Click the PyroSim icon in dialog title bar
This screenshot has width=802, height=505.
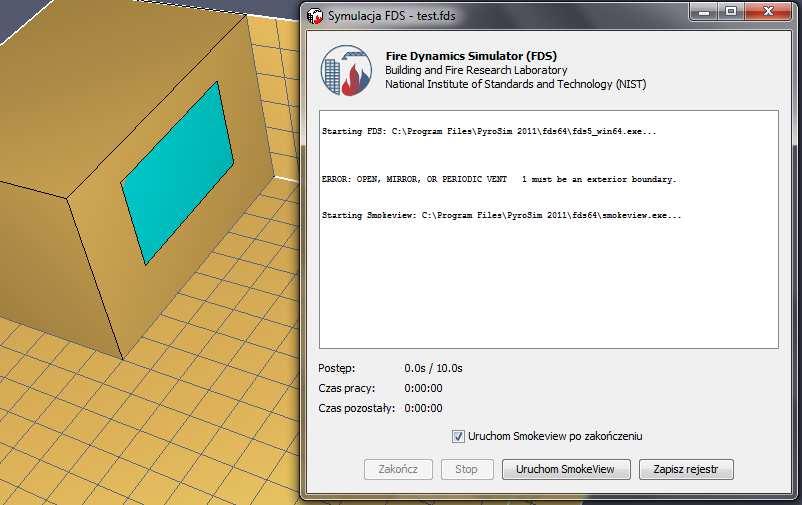pyautogui.click(x=315, y=16)
